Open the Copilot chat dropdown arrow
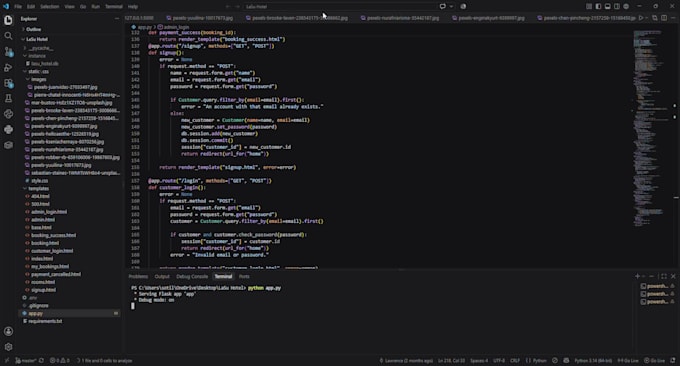 (451, 7)
